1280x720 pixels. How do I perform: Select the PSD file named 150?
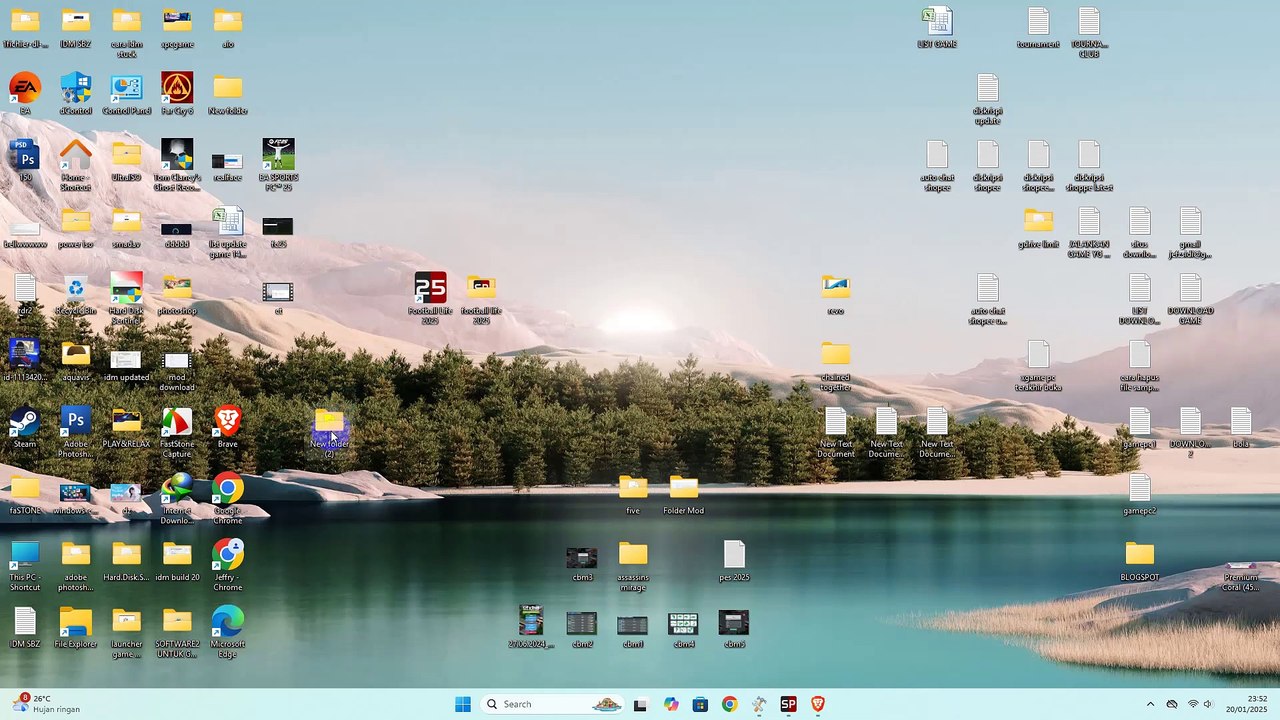point(25,155)
